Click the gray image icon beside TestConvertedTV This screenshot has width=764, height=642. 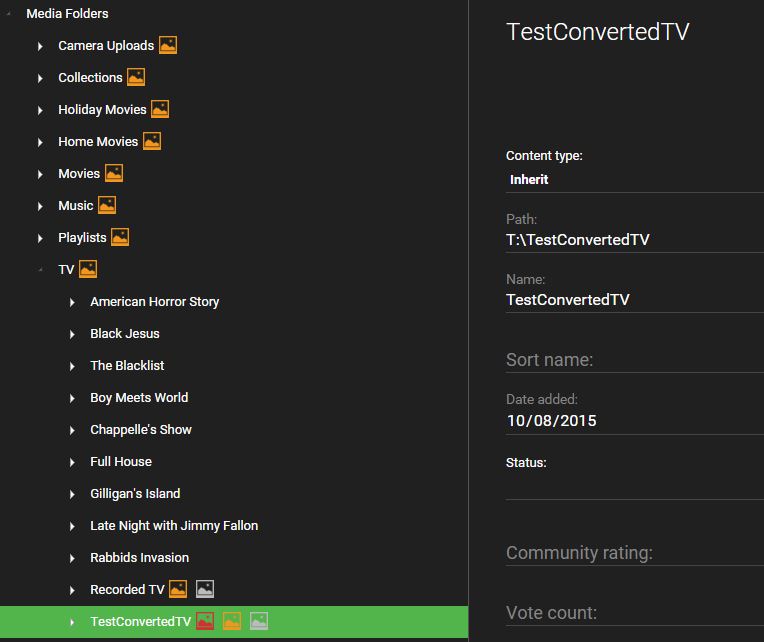(x=259, y=622)
